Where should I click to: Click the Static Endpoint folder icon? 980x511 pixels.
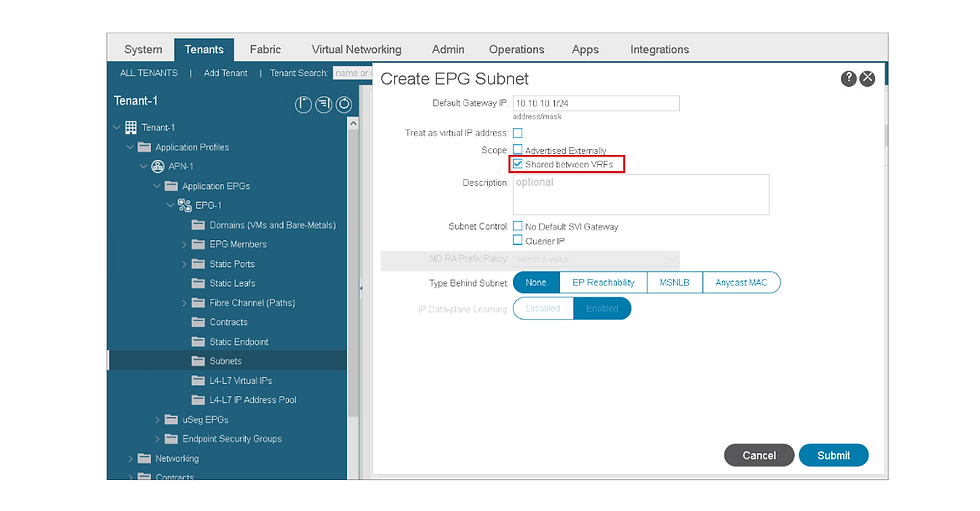pyautogui.click(x=198, y=342)
